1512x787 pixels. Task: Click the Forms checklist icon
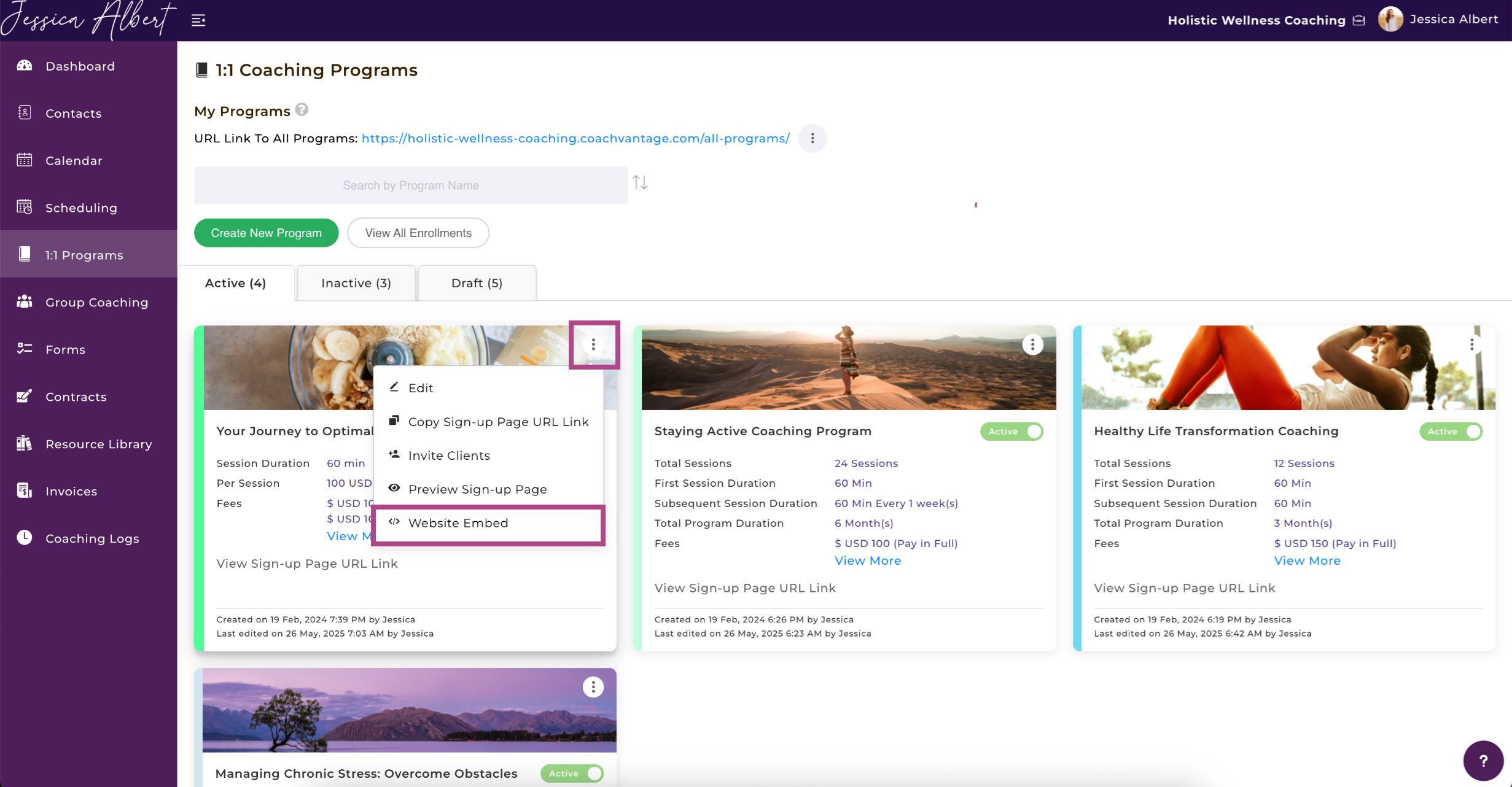[x=25, y=349]
